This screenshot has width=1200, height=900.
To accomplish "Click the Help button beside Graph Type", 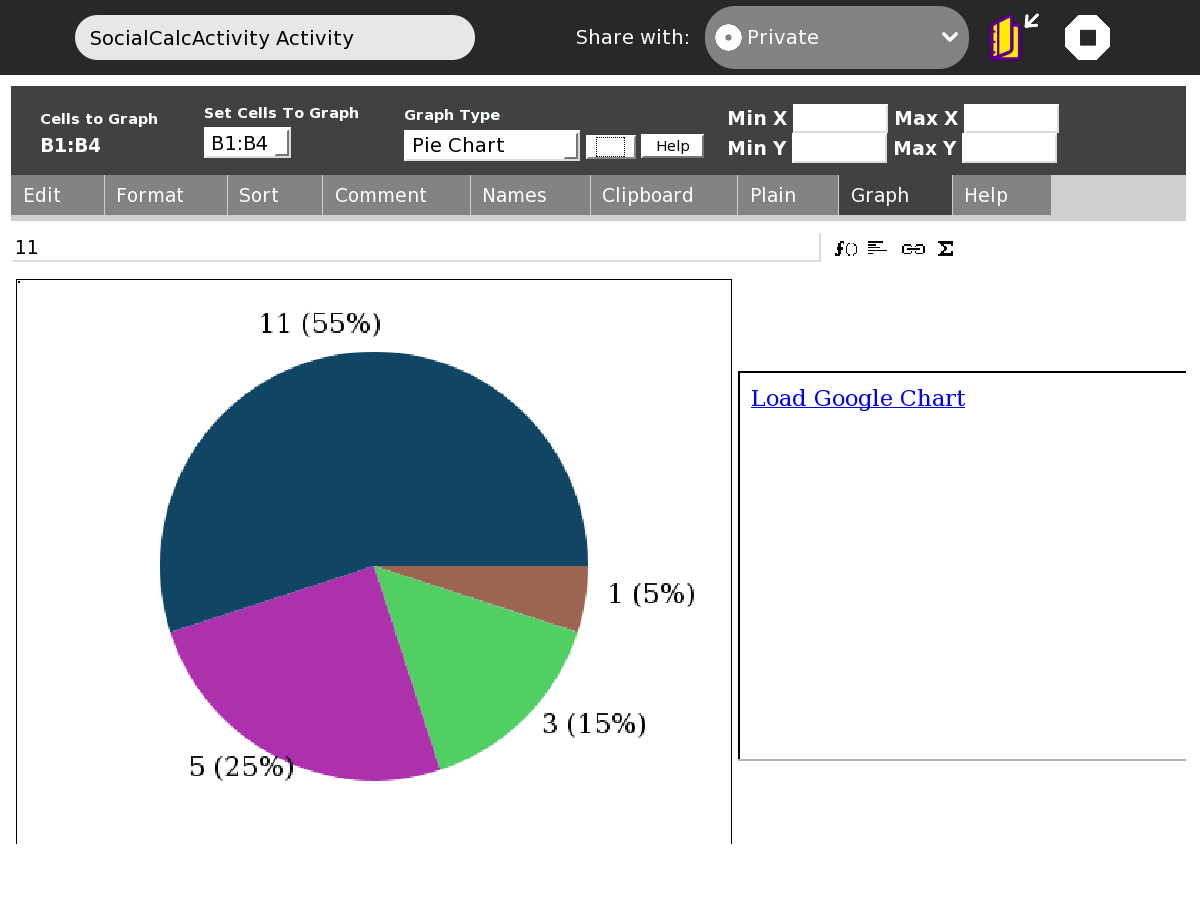I will tap(672, 146).
